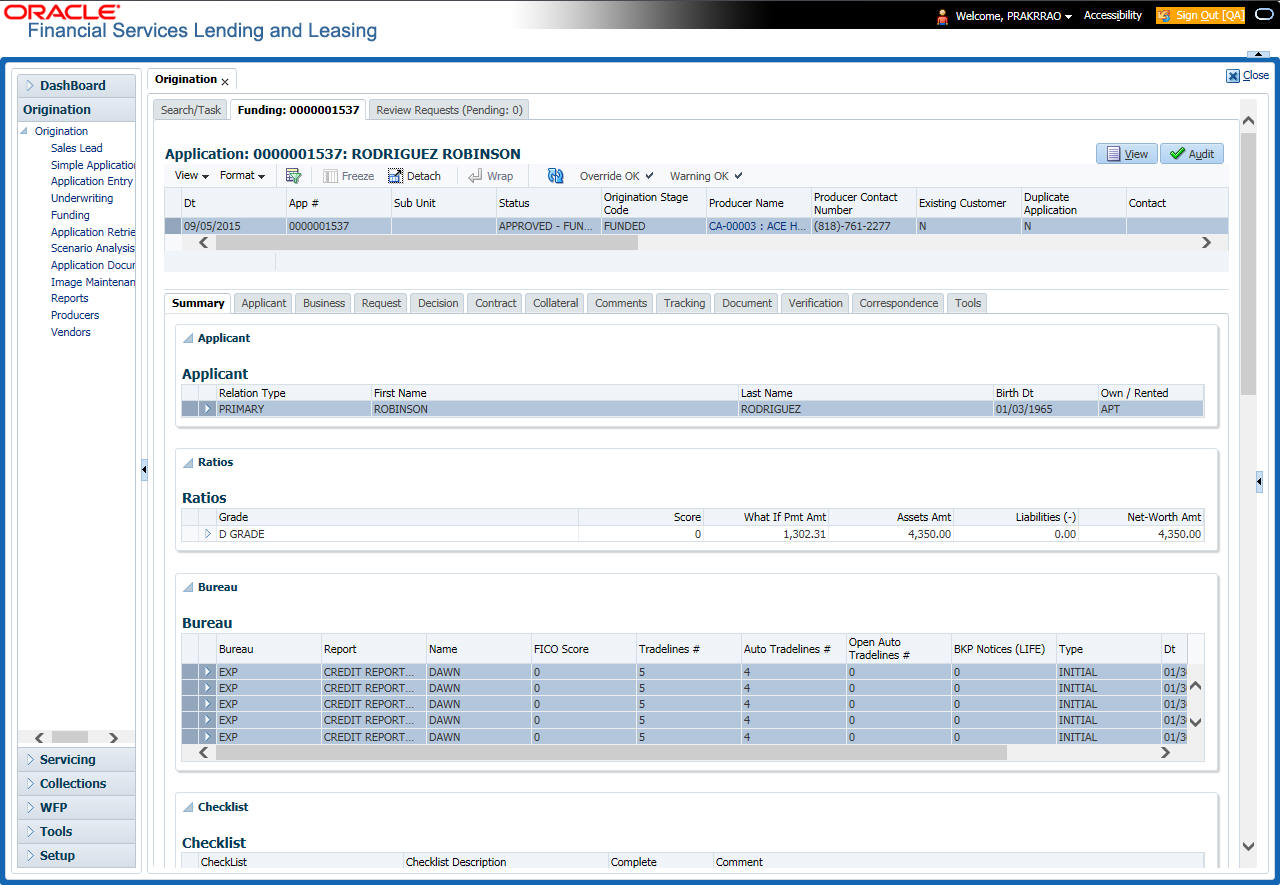The width and height of the screenshot is (1280, 885).
Task: Collapse the Ratios section
Action: click(x=187, y=463)
